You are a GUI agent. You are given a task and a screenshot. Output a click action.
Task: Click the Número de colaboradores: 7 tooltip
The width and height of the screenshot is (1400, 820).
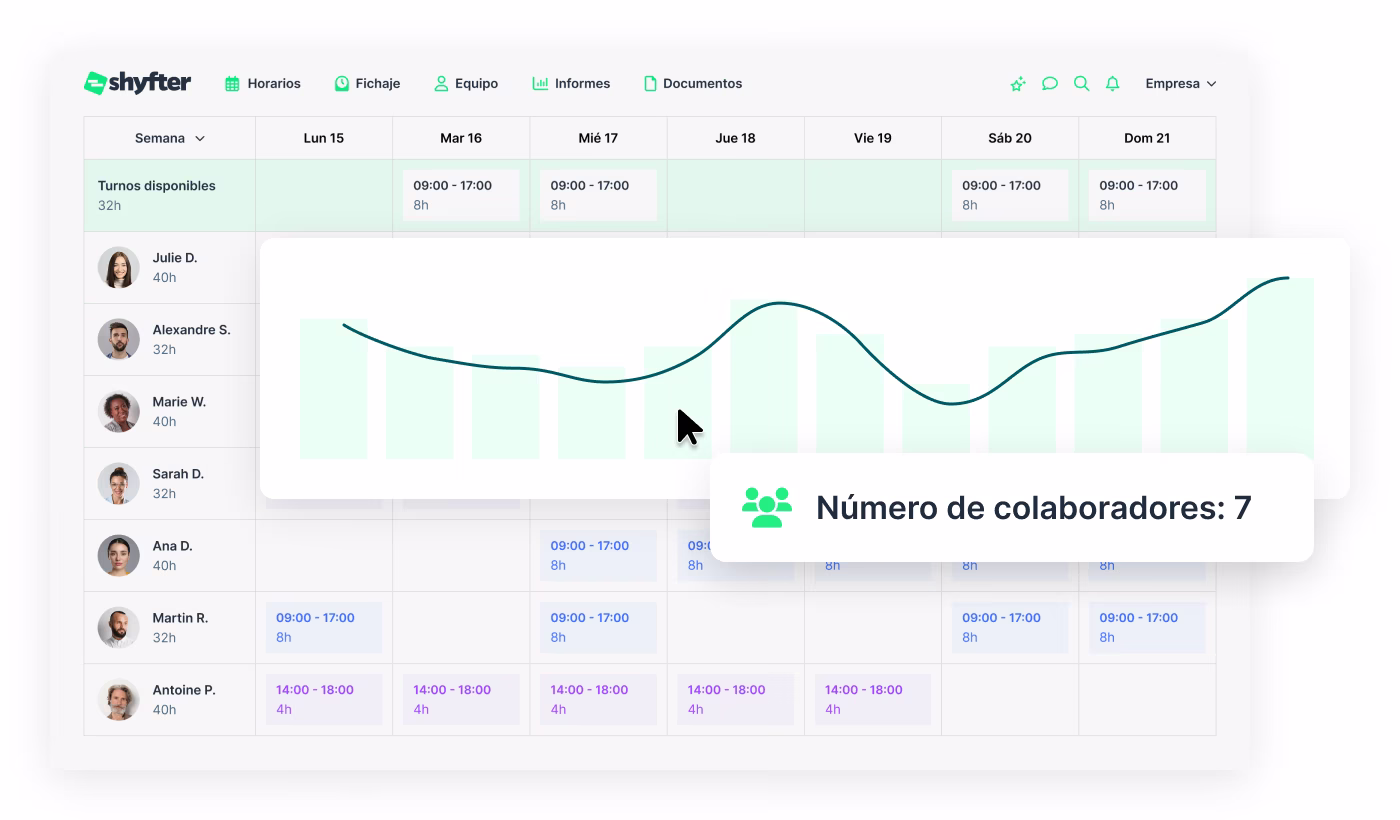tap(1011, 508)
